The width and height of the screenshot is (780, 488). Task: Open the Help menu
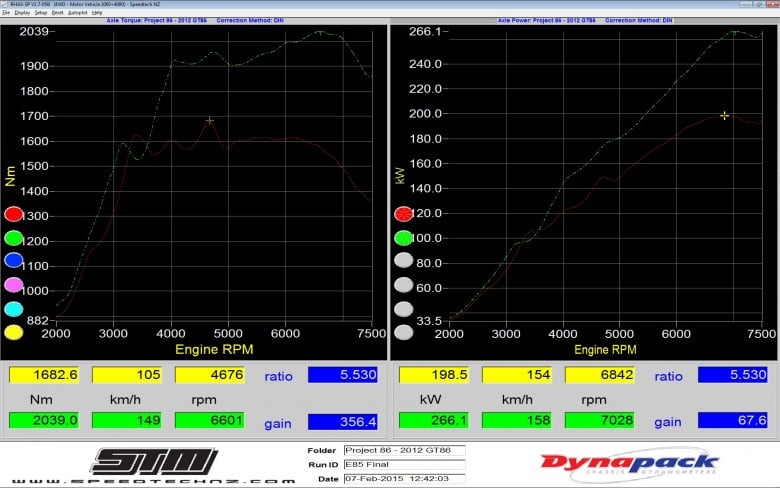[97, 12]
